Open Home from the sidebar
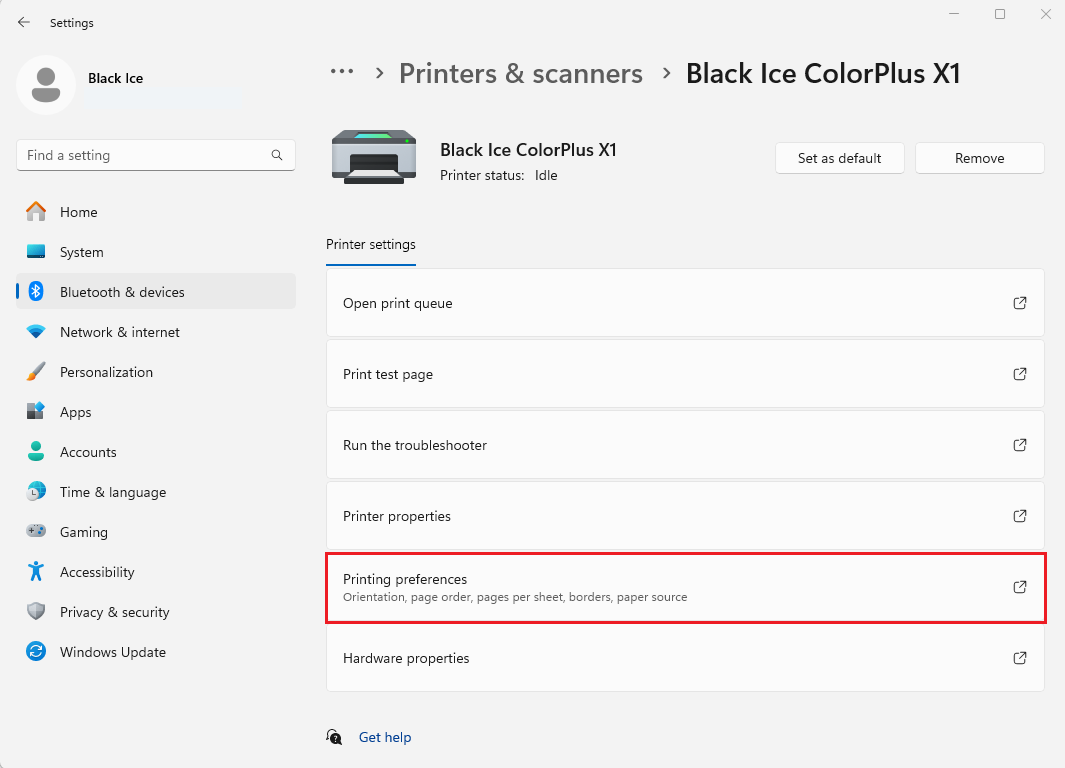This screenshot has height=768, width=1065. tap(78, 212)
